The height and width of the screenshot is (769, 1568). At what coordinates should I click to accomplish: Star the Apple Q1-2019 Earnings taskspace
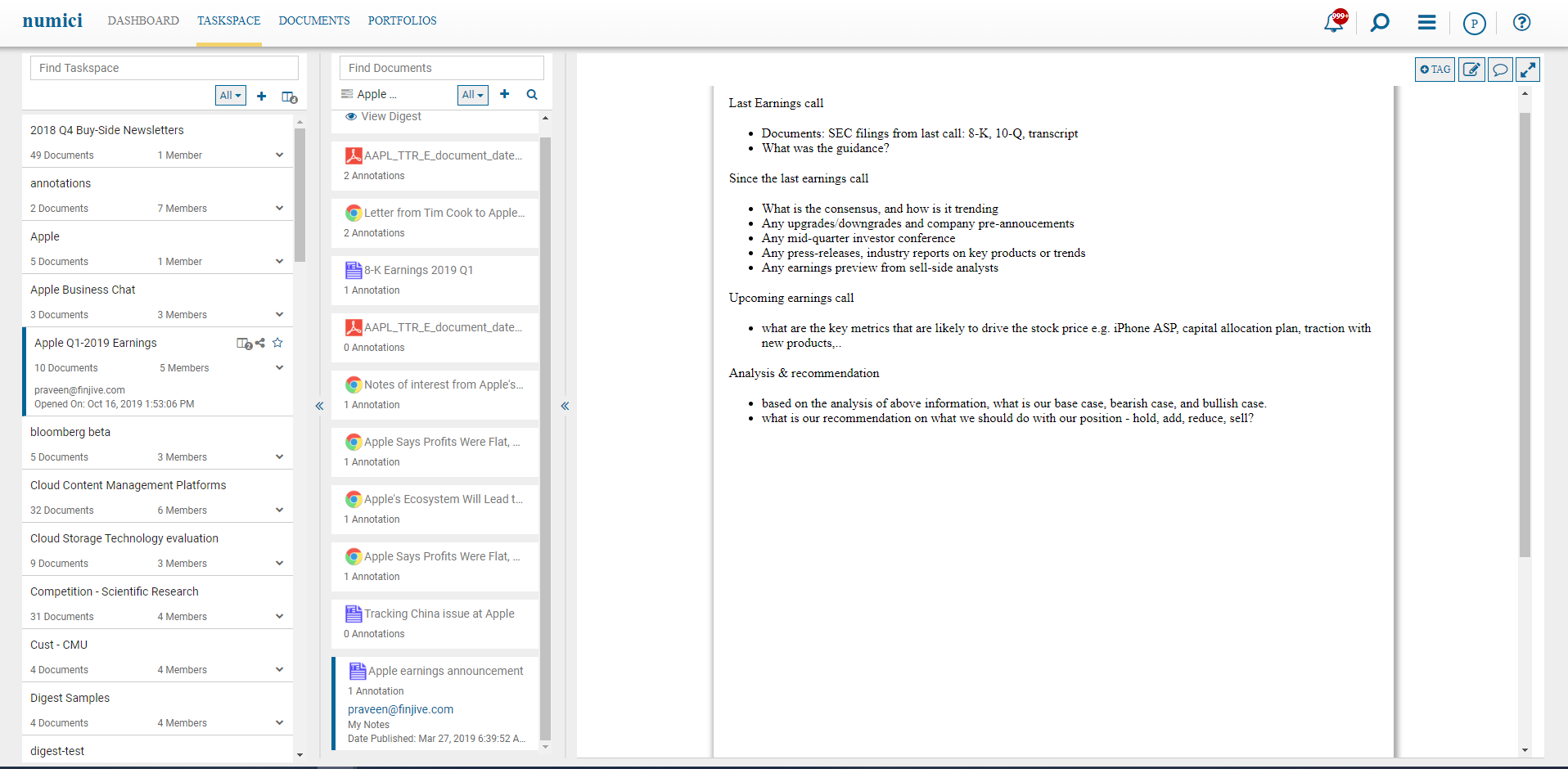[277, 343]
